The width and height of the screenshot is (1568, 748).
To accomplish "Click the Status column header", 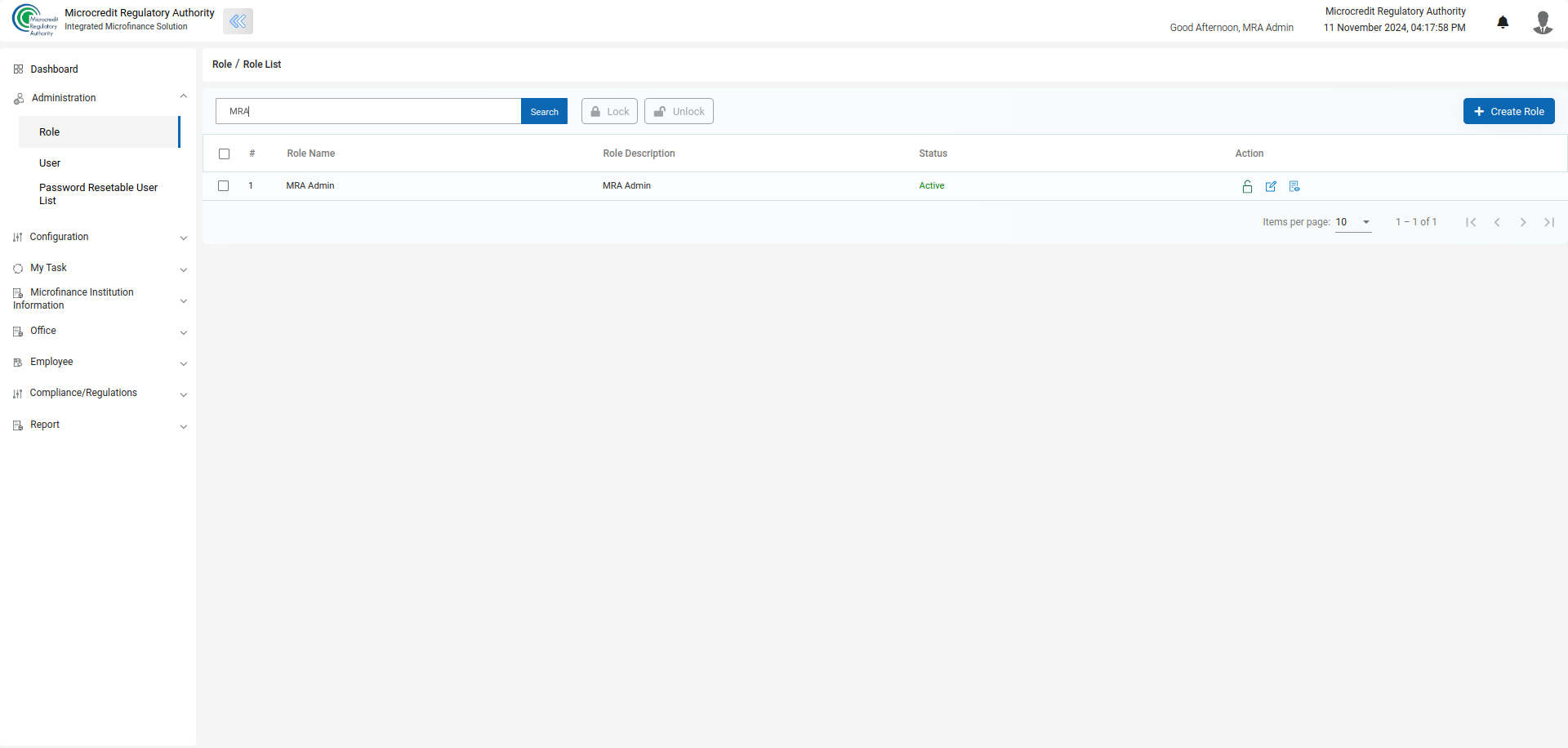I will click(933, 154).
